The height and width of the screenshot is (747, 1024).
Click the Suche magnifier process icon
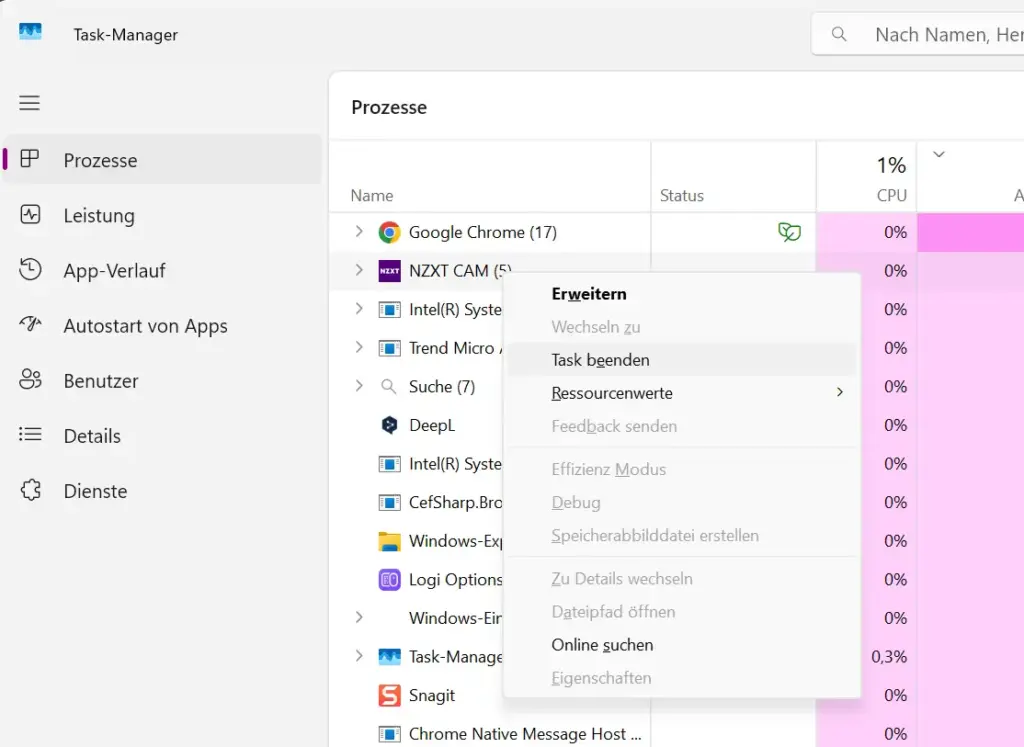(389, 387)
